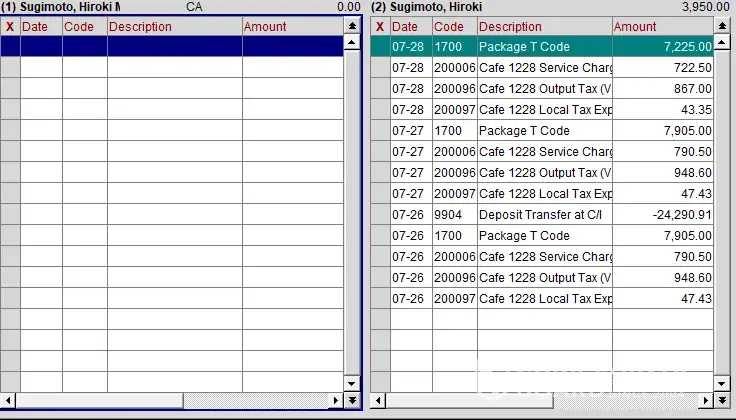This screenshot has height=420, width=736.
Task: Mark the X cell of Deposit Transfer row
Action: point(380,215)
